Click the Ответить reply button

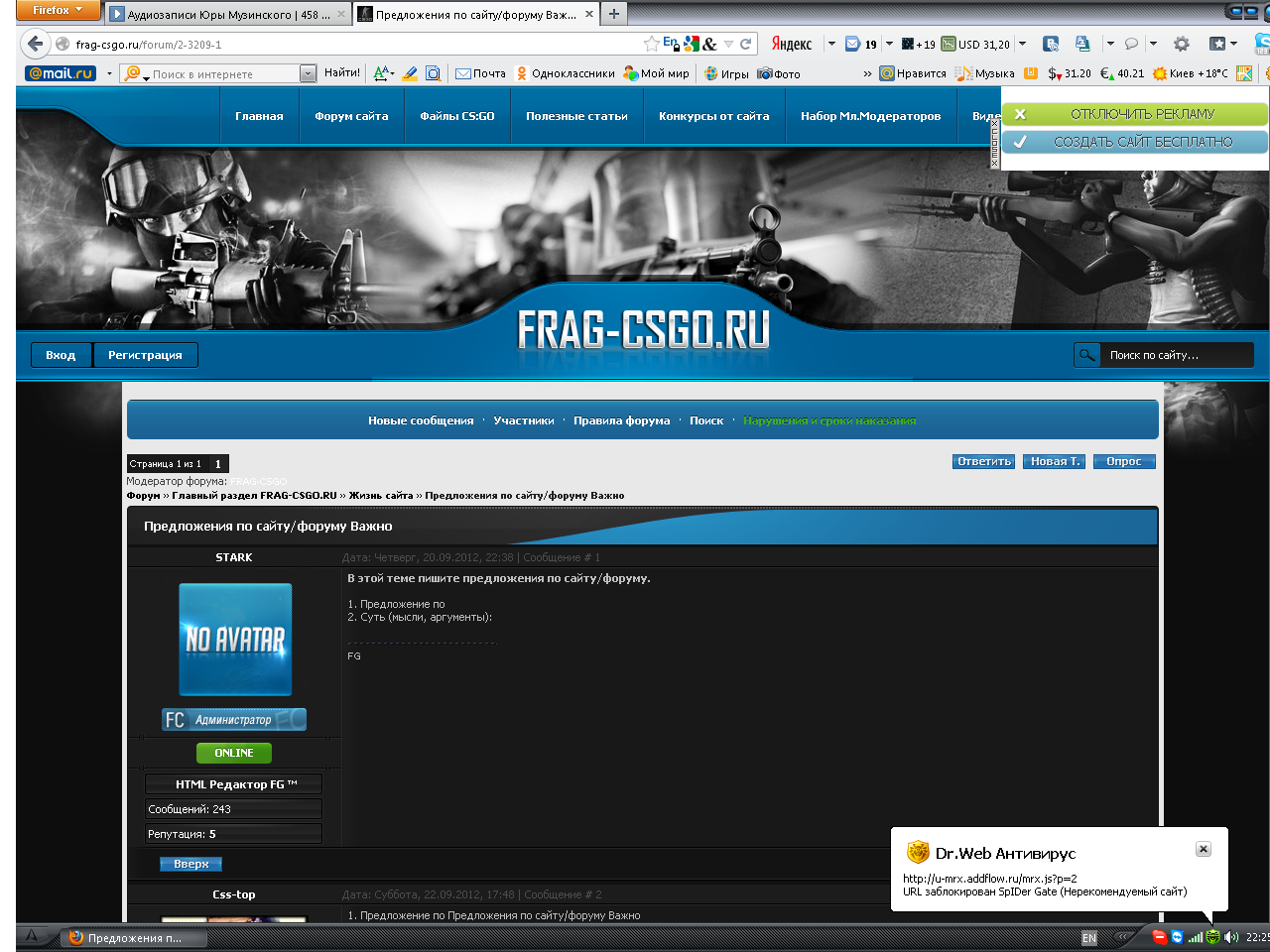point(984,461)
